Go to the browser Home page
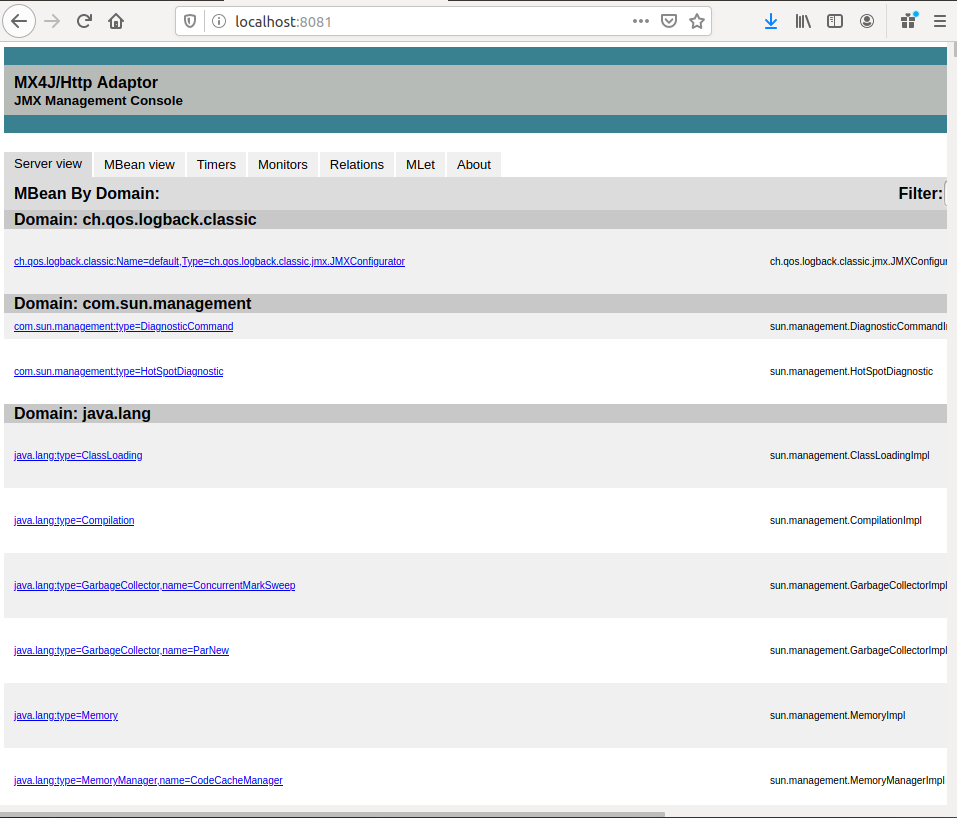This screenshot has height=818, width=957. (x=116, y=21)
